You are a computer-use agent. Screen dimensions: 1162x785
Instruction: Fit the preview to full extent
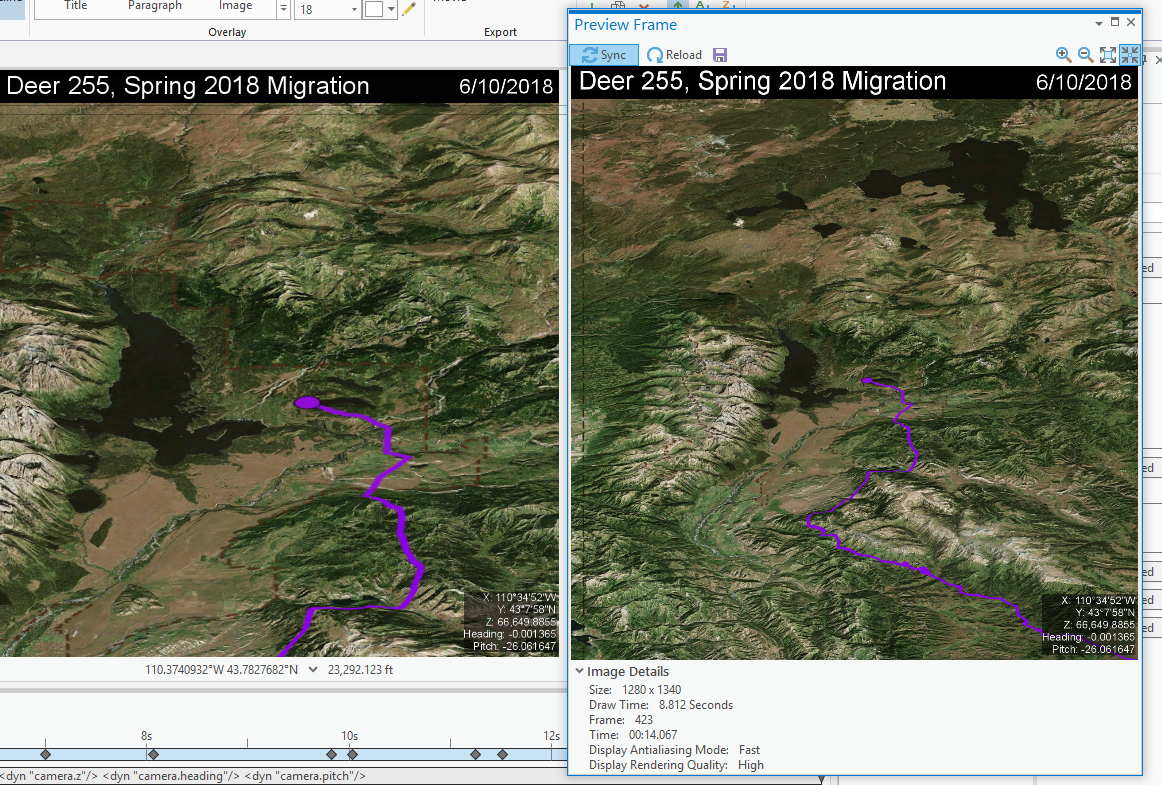click(x=1108, y=54)
